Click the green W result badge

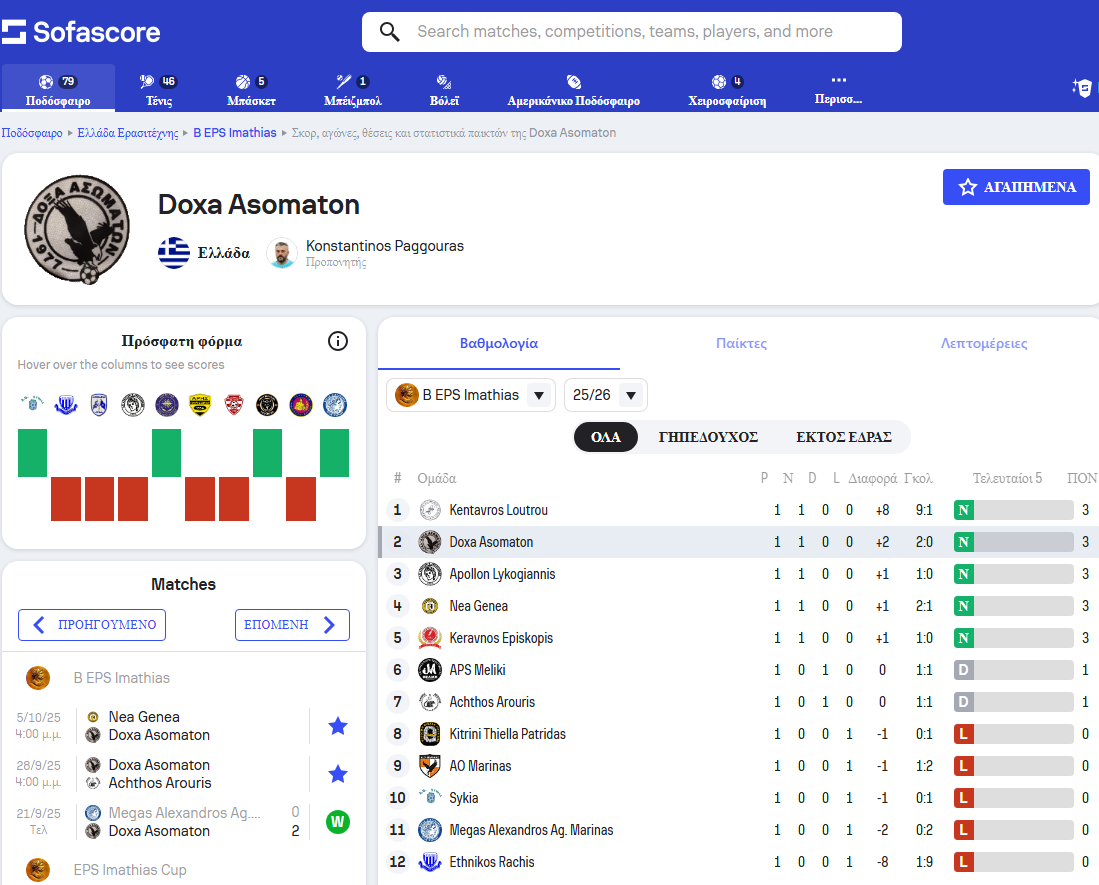338,822
